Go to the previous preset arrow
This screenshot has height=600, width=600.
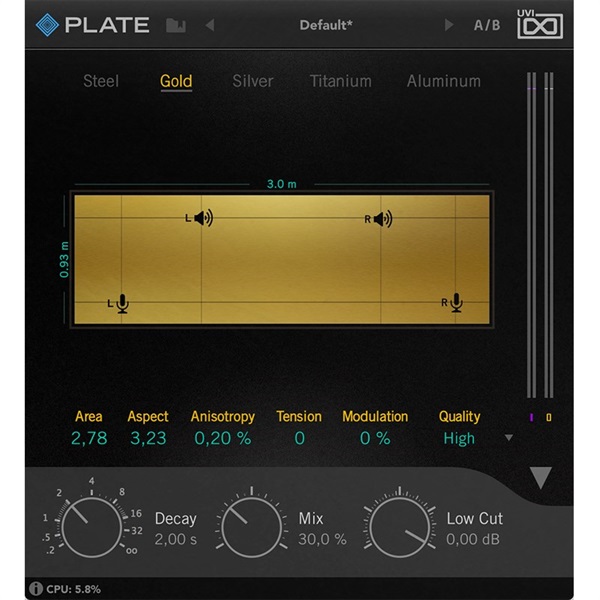[210, 25]
